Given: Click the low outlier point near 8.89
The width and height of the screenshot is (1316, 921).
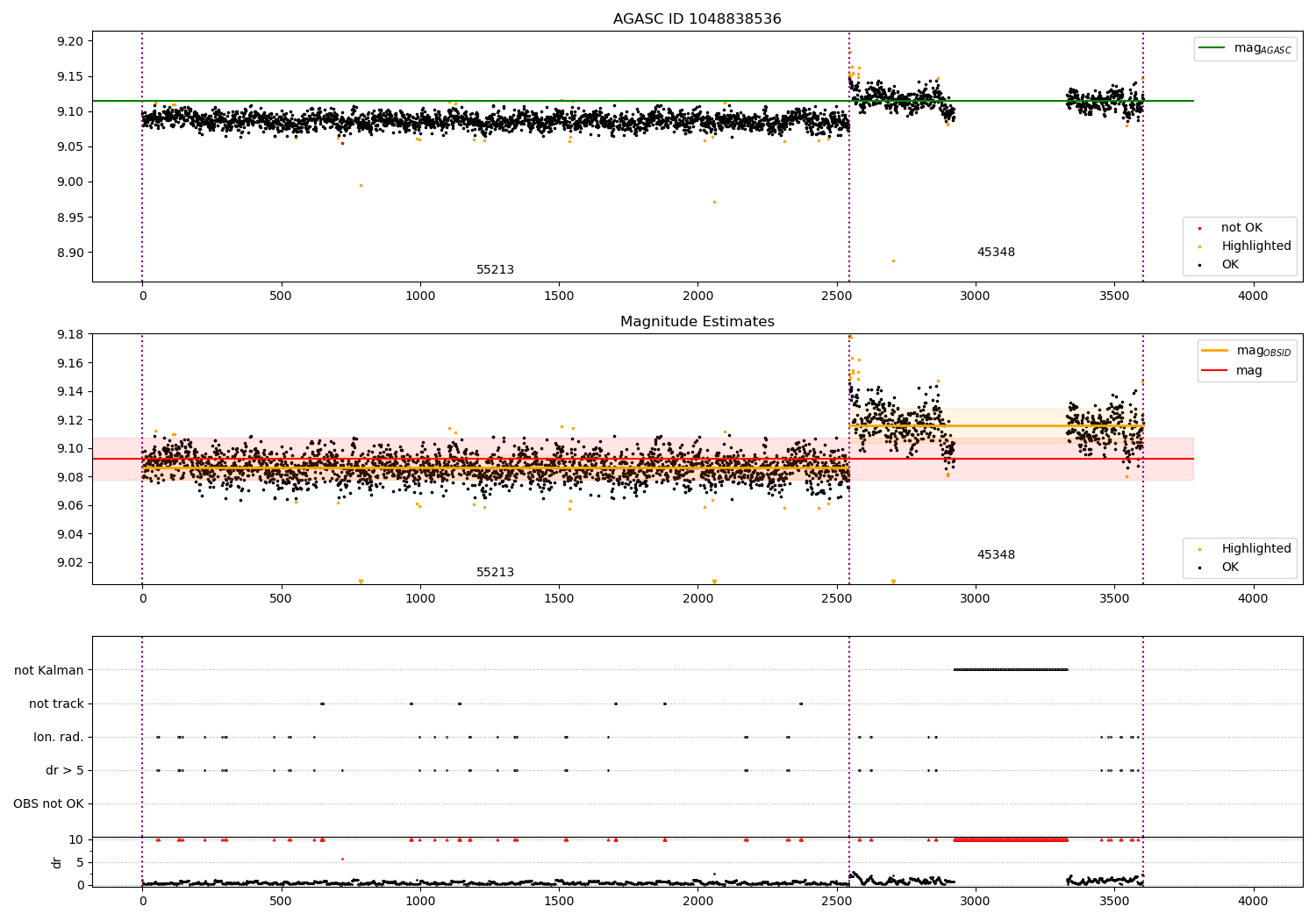Looking at the screenshot, I should pos(893,261).
